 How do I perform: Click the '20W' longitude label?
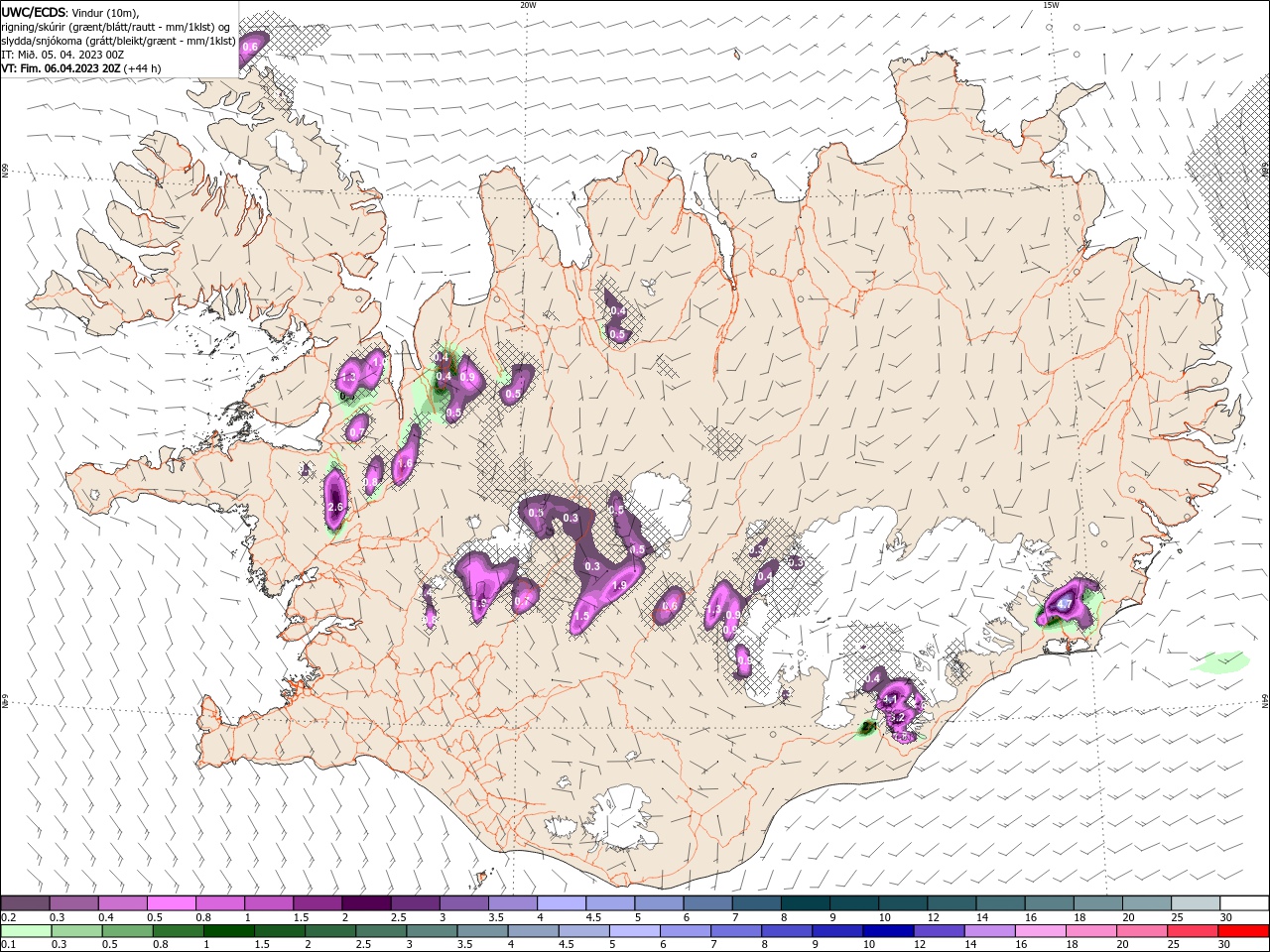(528, 5)
